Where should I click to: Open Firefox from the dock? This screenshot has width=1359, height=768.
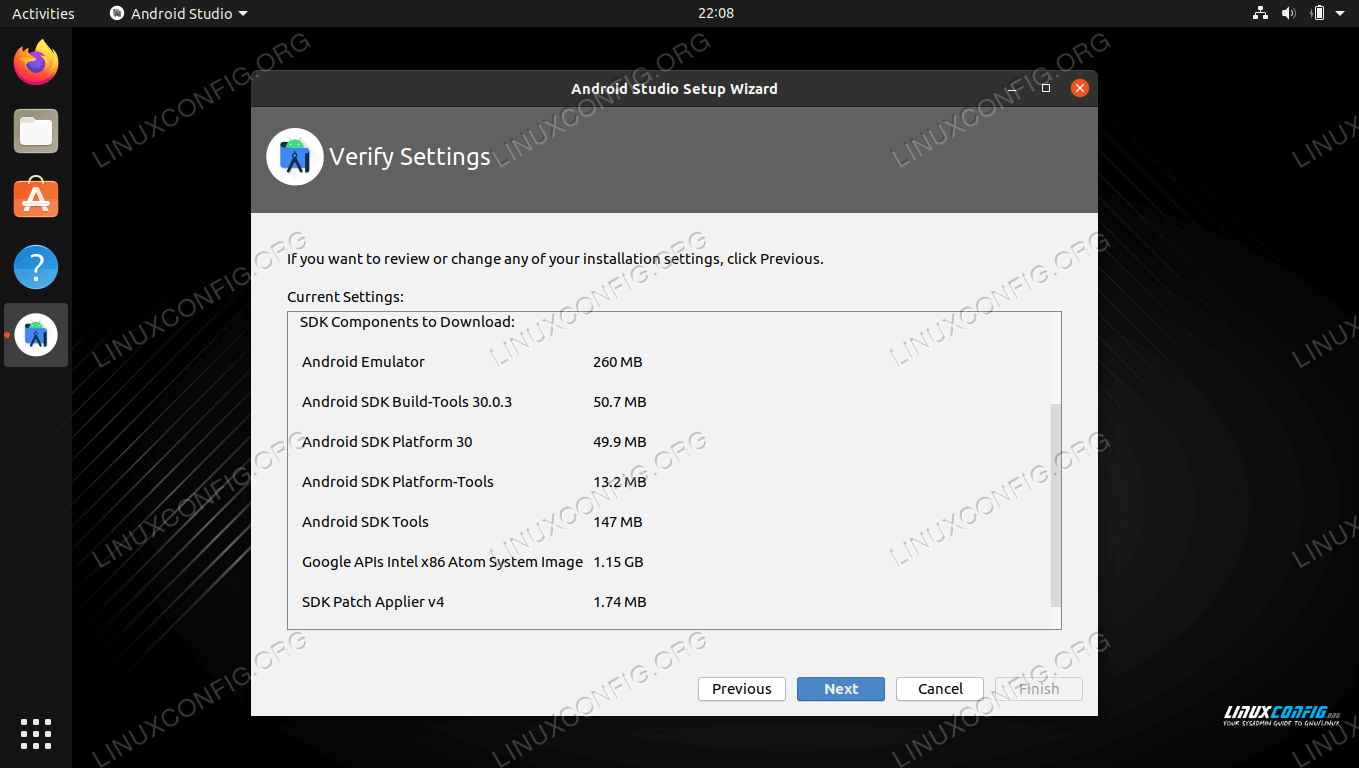[x=36, y=63]
